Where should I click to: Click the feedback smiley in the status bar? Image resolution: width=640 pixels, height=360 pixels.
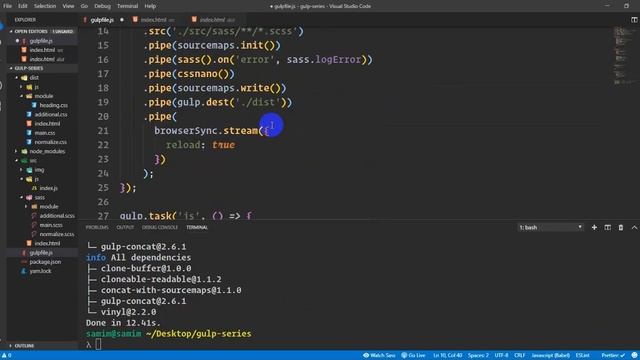click(x=634, y=355)
